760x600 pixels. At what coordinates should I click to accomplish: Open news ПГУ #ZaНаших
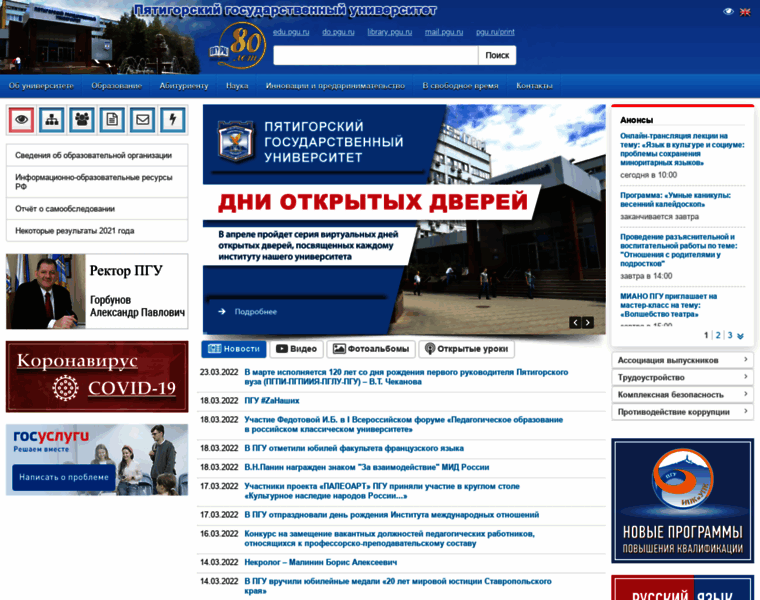[272, 401]
